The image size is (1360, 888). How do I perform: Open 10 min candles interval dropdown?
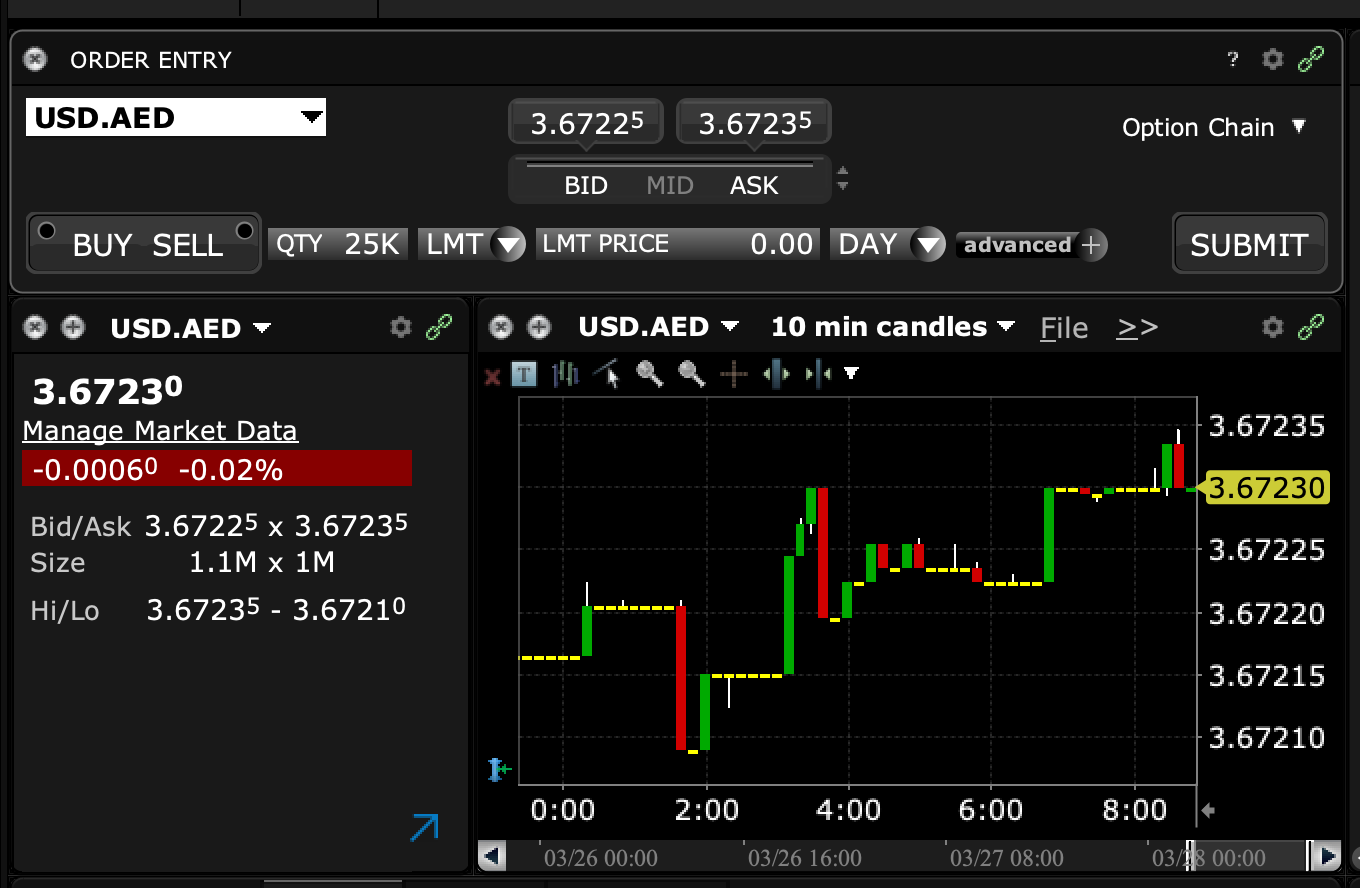893,327
